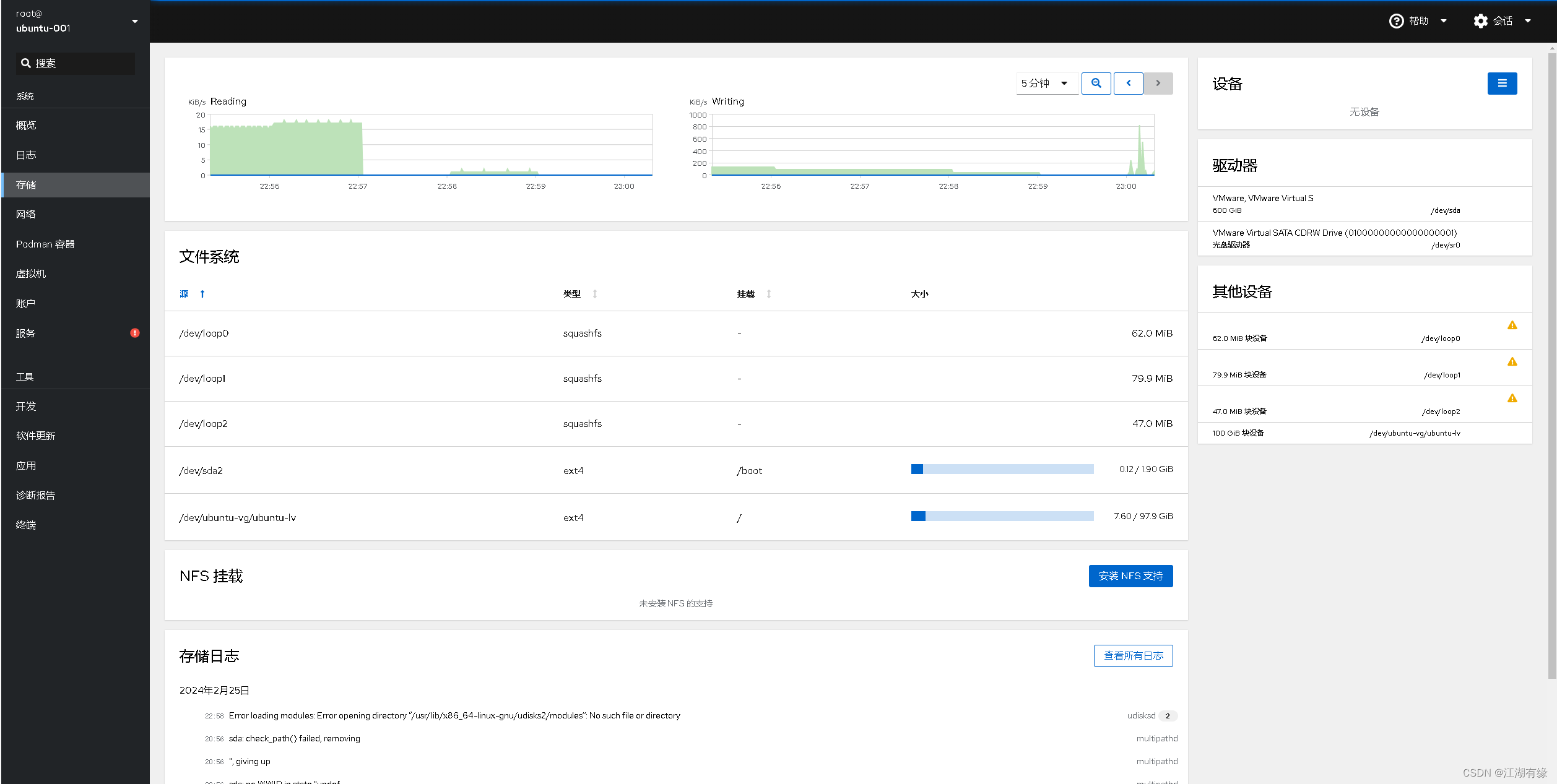Click the zoom out magnifier graph button
The image size is (1557, 784).
(x=1096, y=83)
